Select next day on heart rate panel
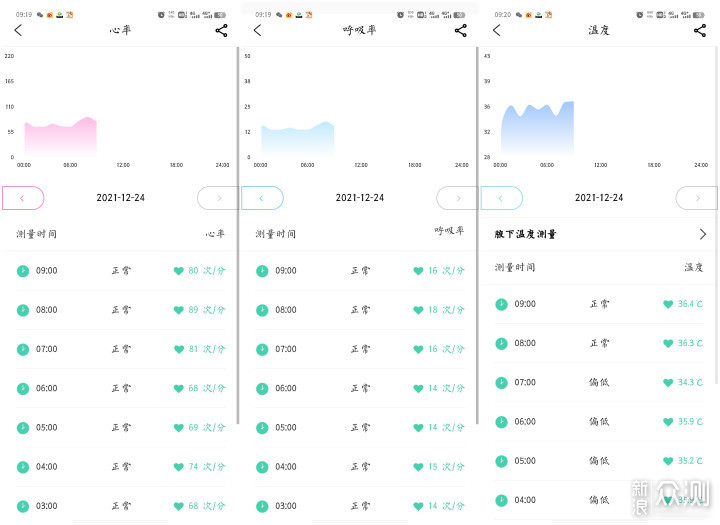Image resolution: width=720 pixels, height=525 pixels. coord(218,198)
